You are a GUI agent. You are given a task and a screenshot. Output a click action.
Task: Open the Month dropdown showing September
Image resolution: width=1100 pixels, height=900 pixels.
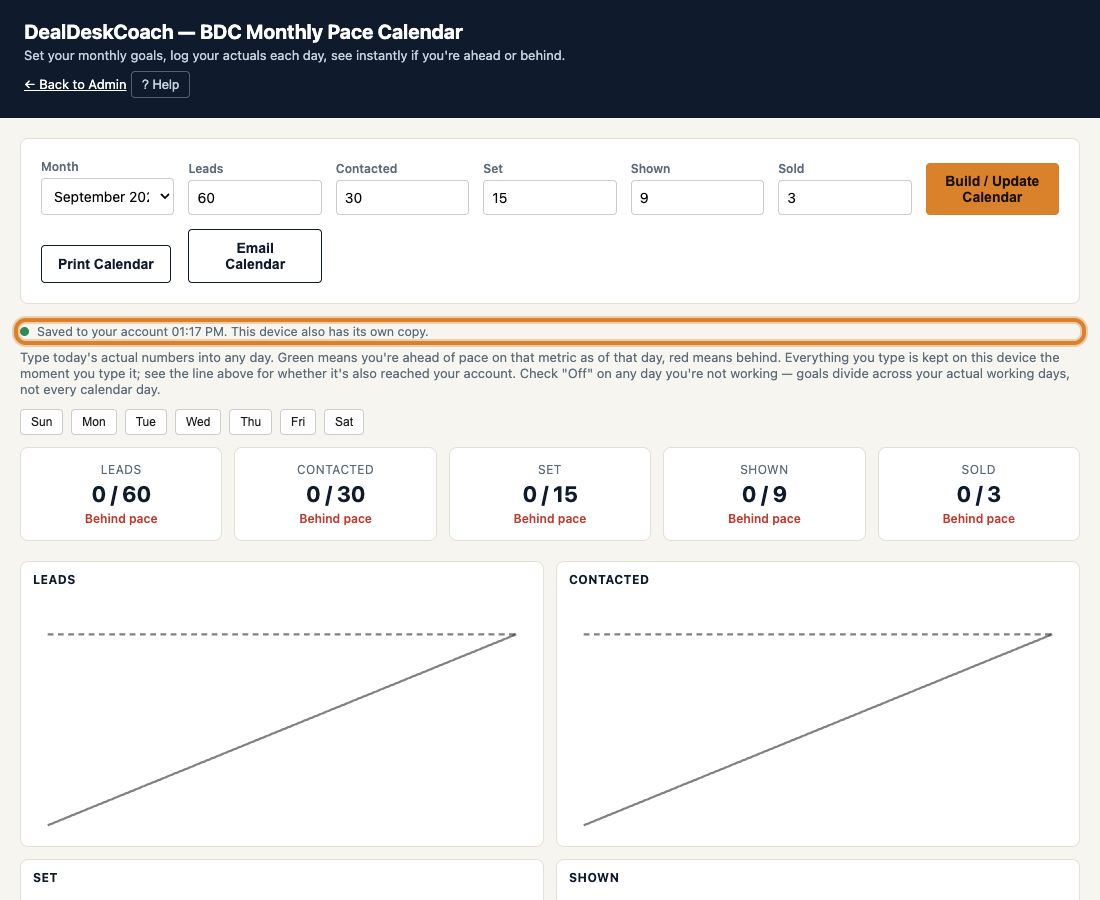107,196
